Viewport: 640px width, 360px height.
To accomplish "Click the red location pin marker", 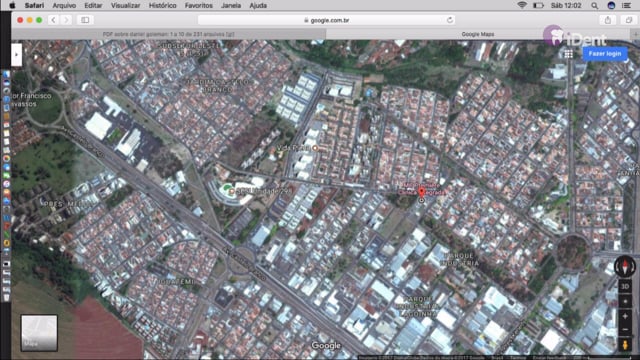I will click(422, 192).
